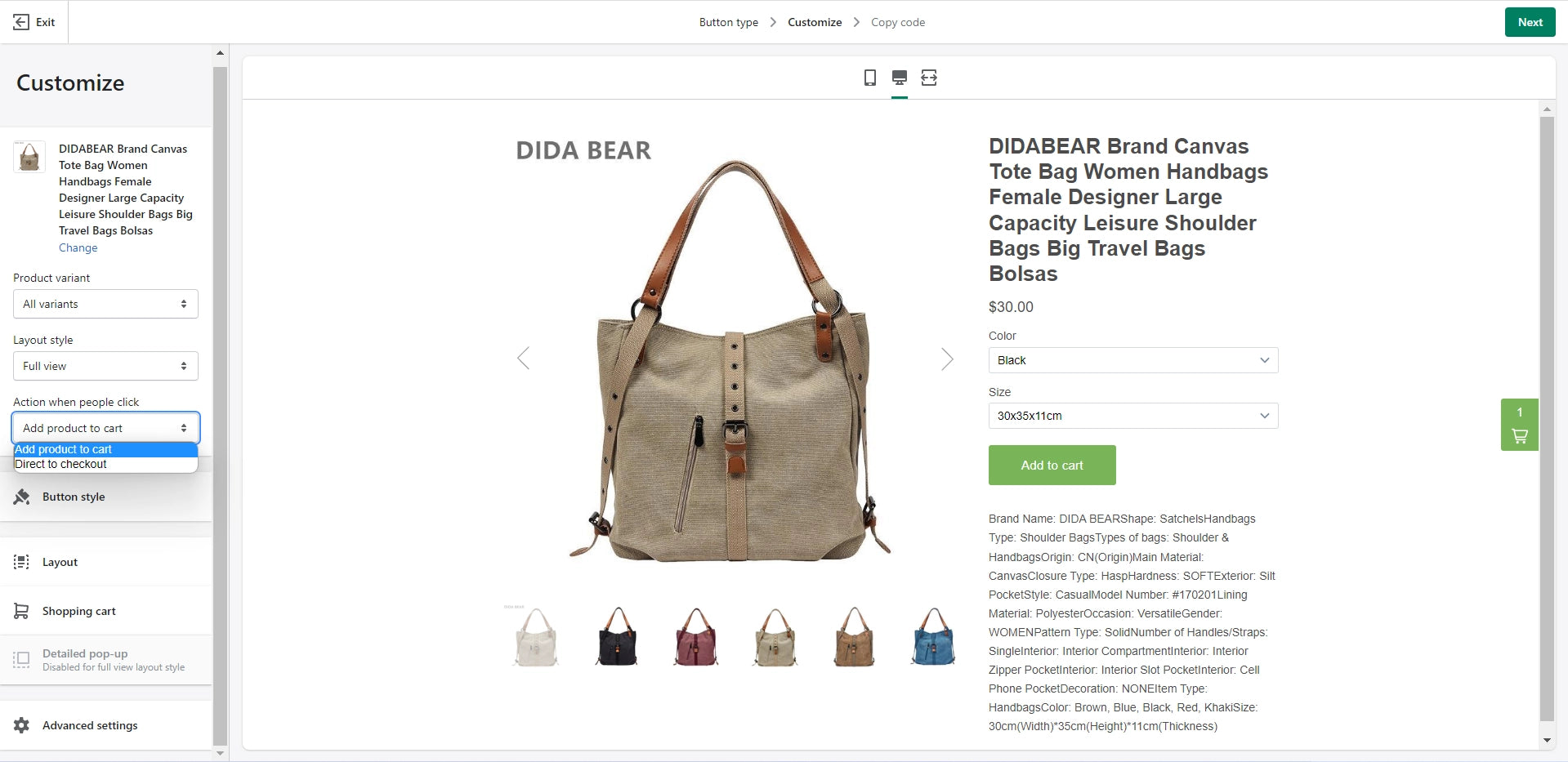Open Product variant dropdown
The image size is (1568, 762).
[105, 304]
